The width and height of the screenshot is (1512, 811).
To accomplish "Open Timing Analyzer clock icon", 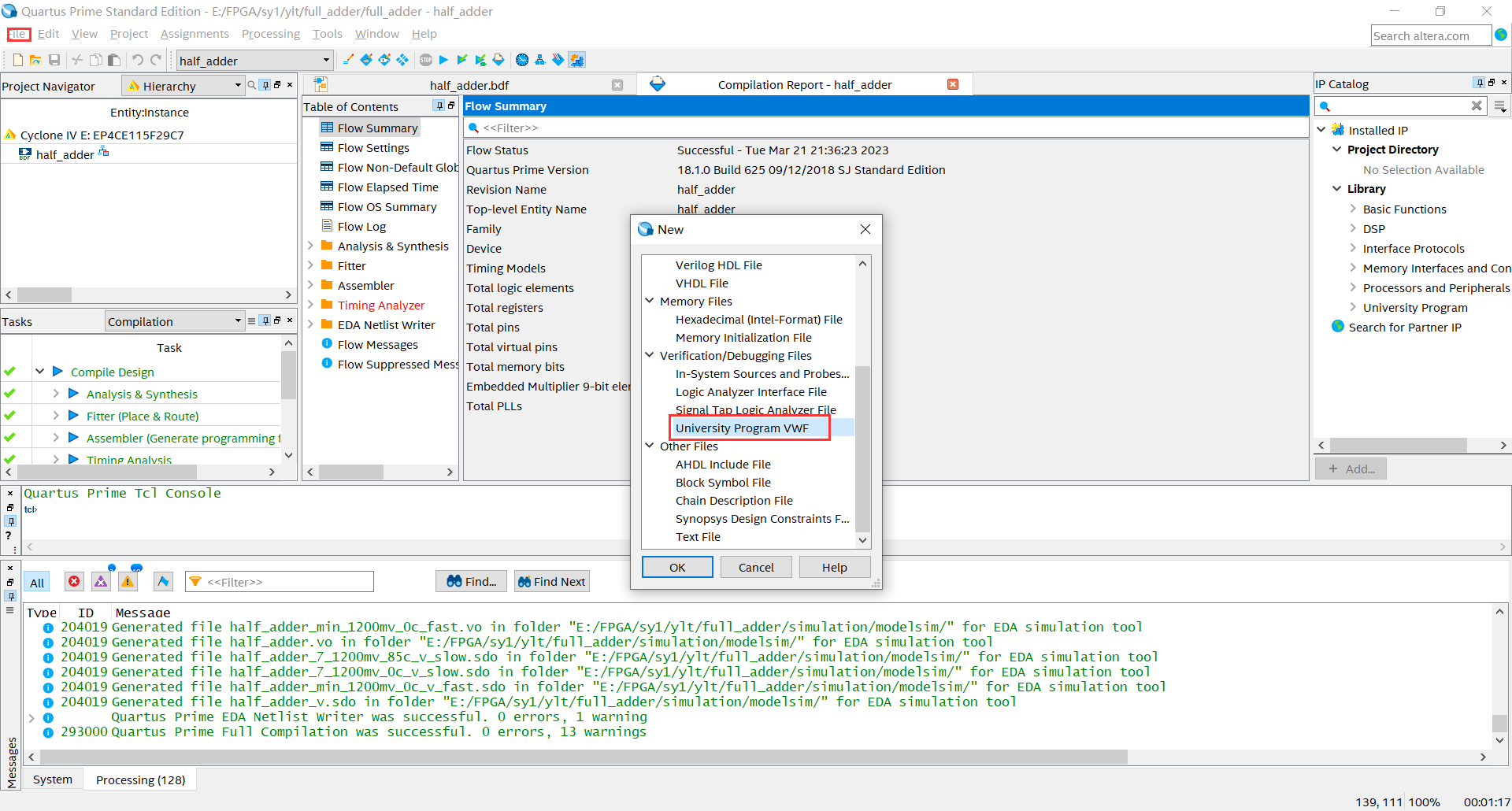I will click(x=521, y=60).
